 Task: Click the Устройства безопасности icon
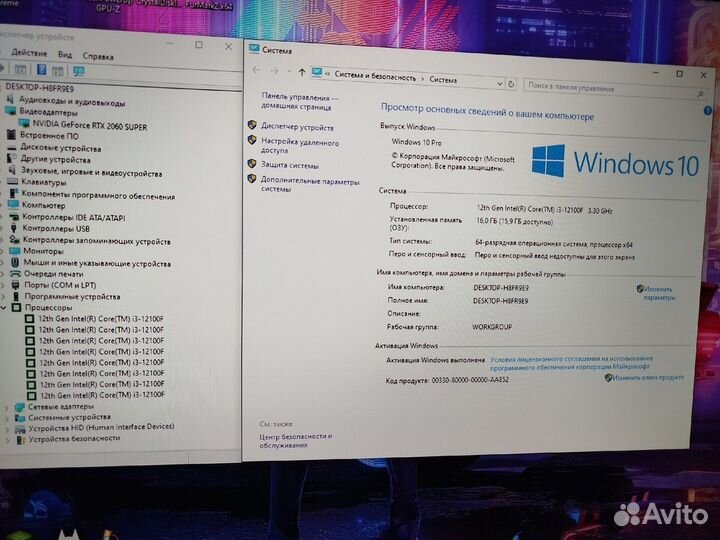(21, 439)
